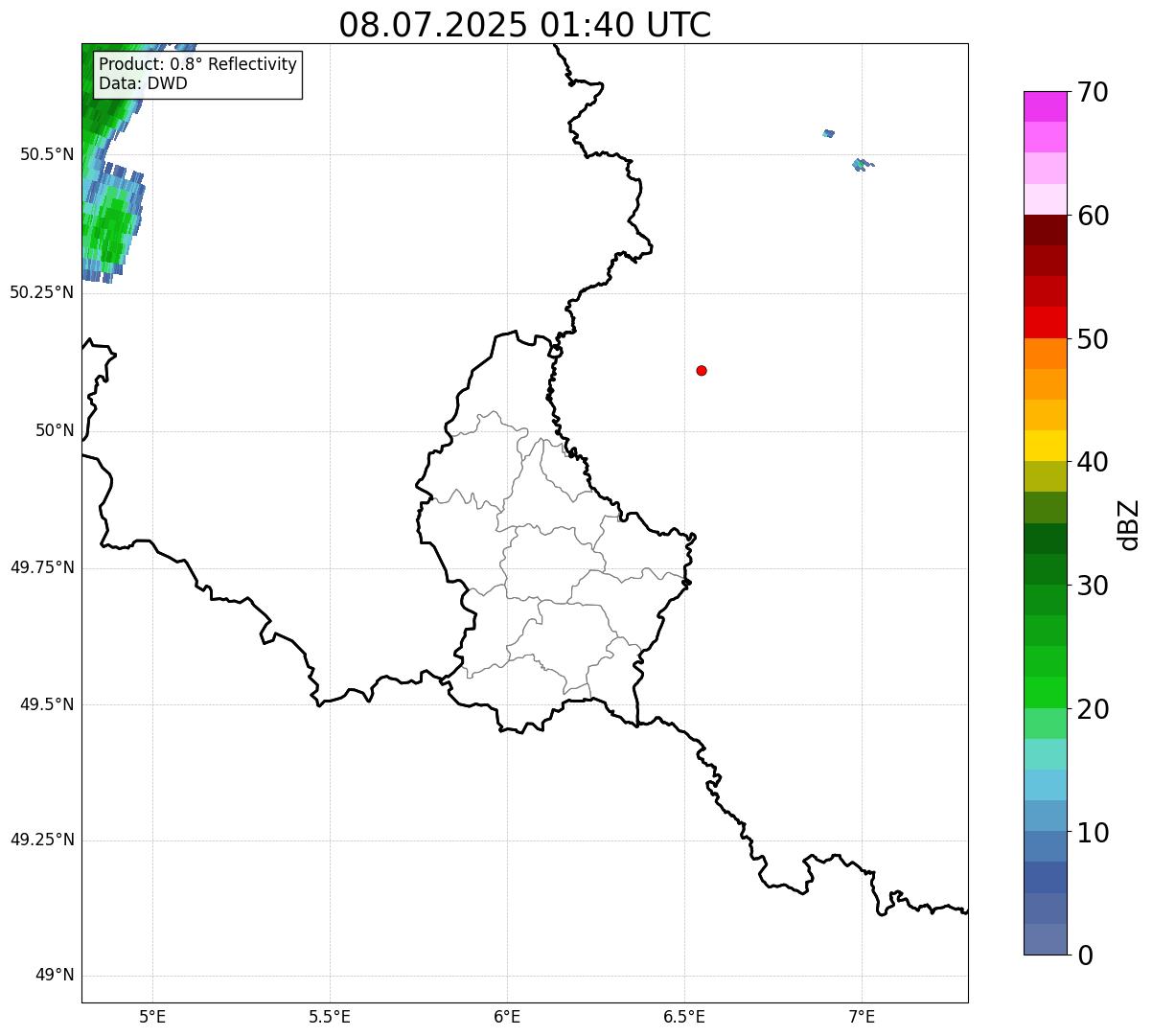Click the colorbar tick label 60

pyautogui.click(x=1093, y=216)
